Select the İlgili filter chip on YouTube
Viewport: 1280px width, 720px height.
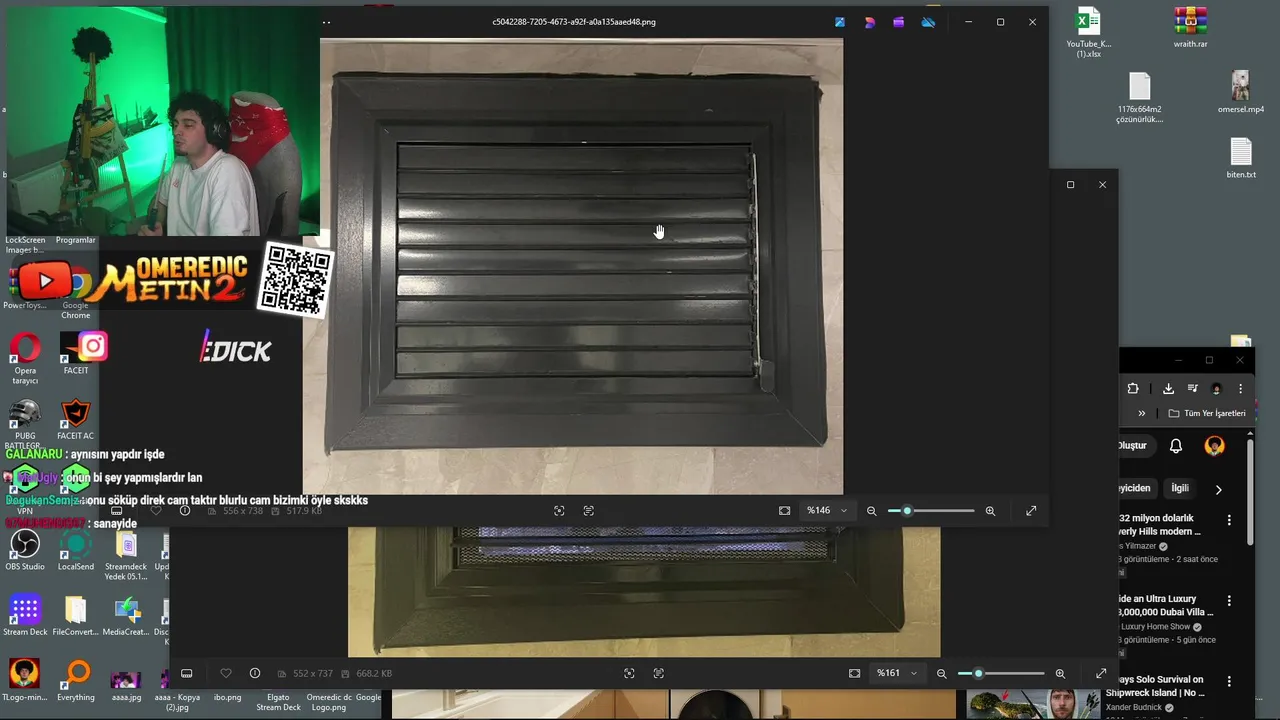click(1180, 488)
